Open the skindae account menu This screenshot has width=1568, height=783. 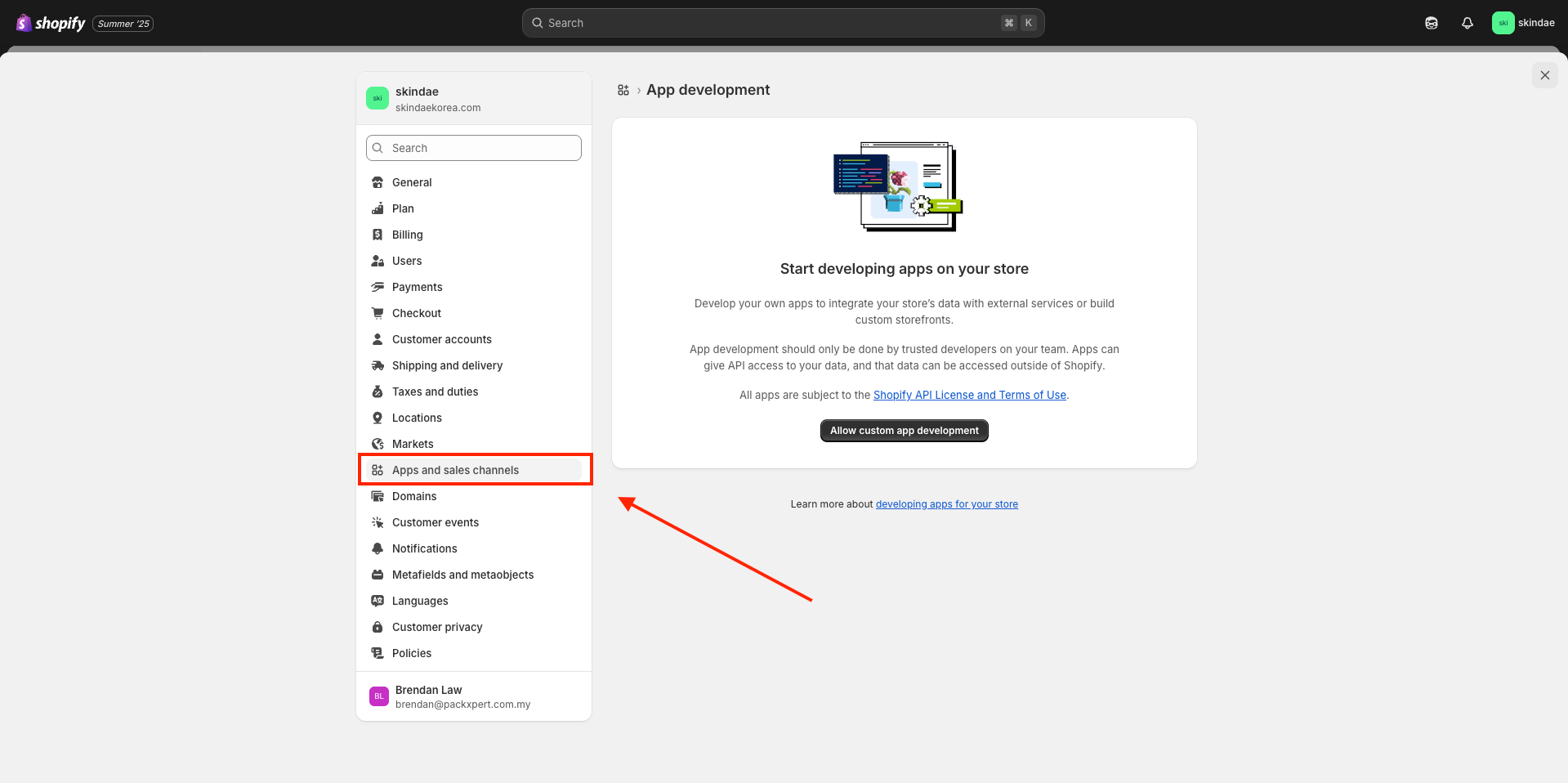[x=1524, y=23]
